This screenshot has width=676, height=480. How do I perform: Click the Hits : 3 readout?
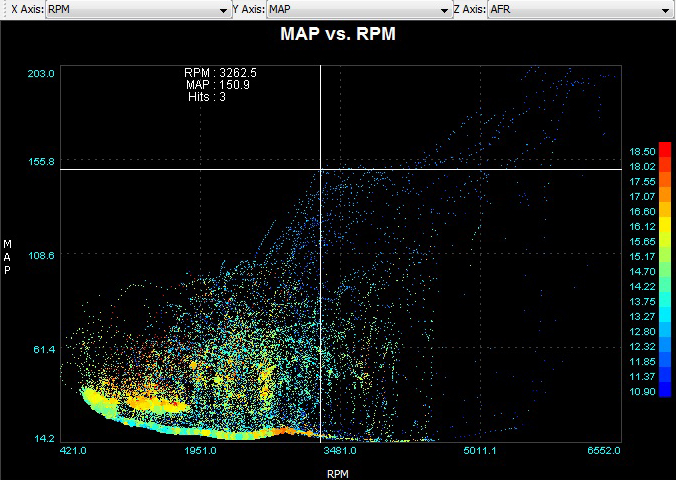point(207,97)
